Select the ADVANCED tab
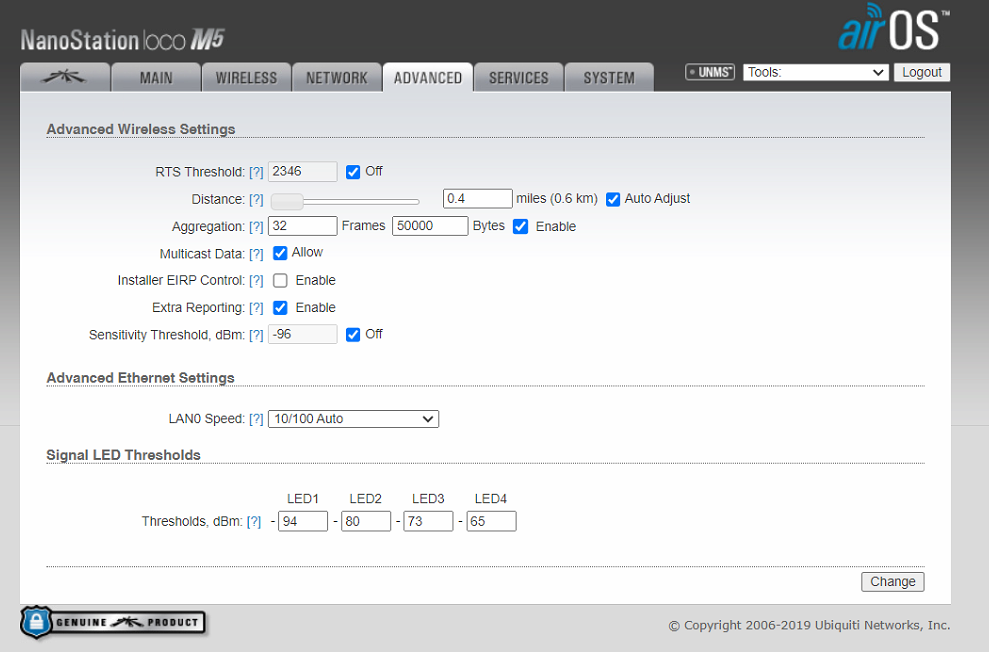 (428, 78)
